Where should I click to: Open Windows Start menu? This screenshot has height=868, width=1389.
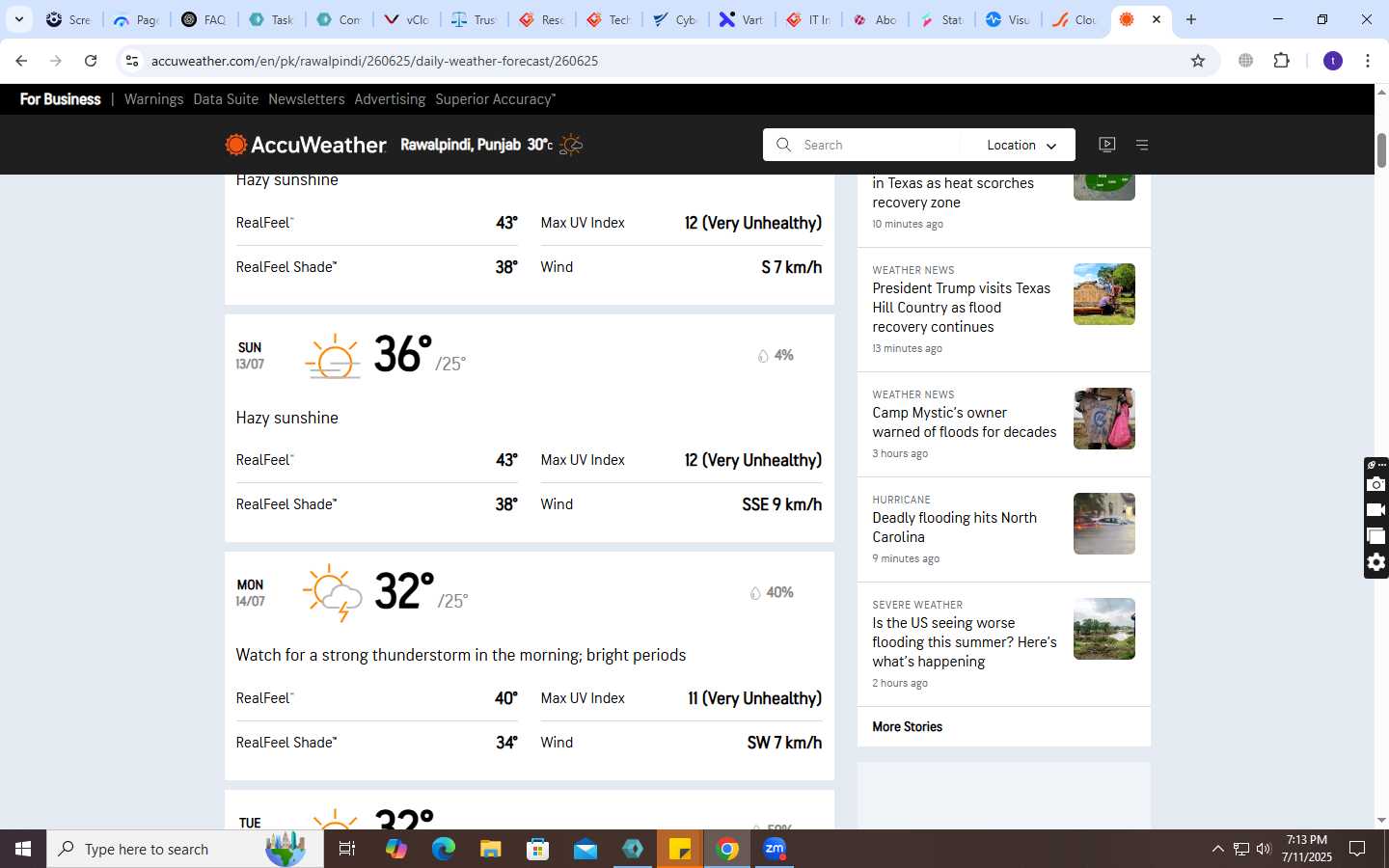coord(23,849)
